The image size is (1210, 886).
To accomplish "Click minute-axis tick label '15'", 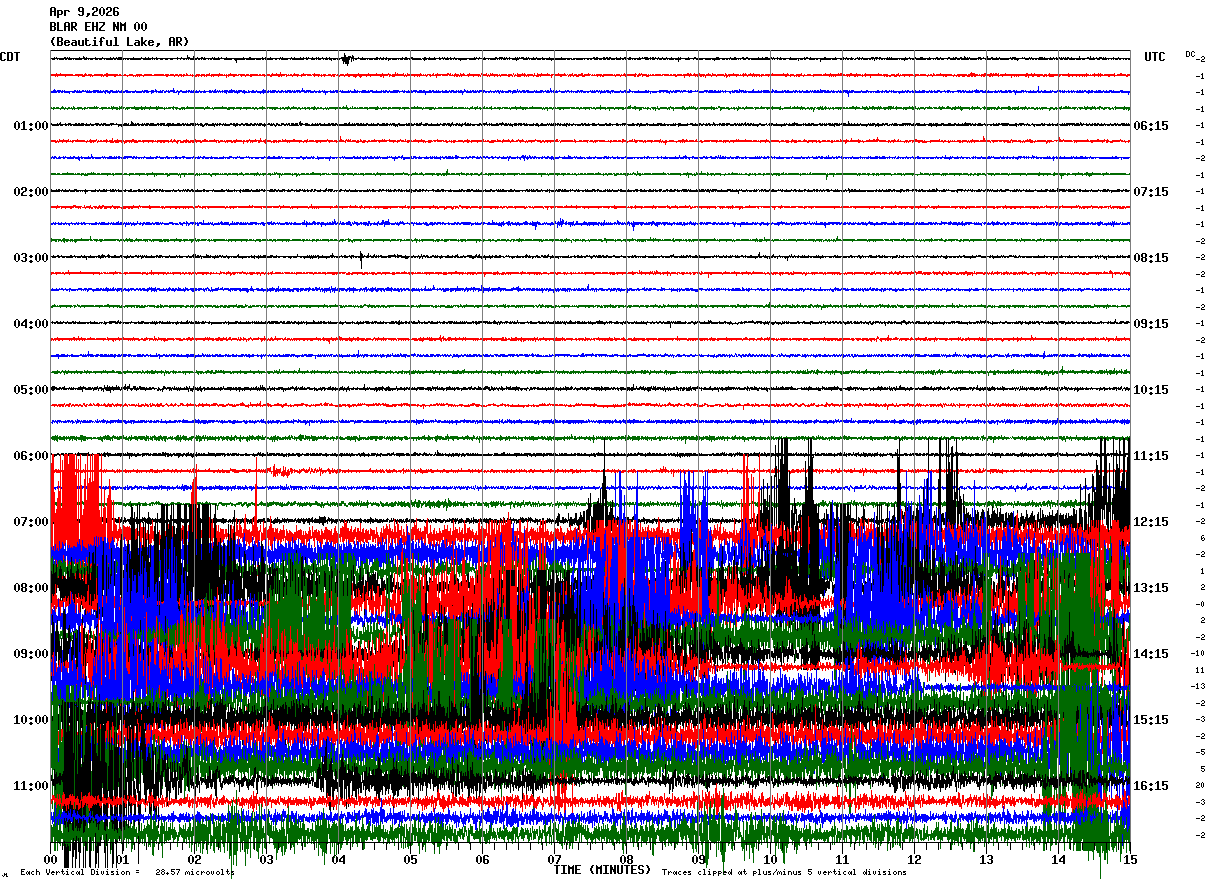I will click(x=1130, y=860).
